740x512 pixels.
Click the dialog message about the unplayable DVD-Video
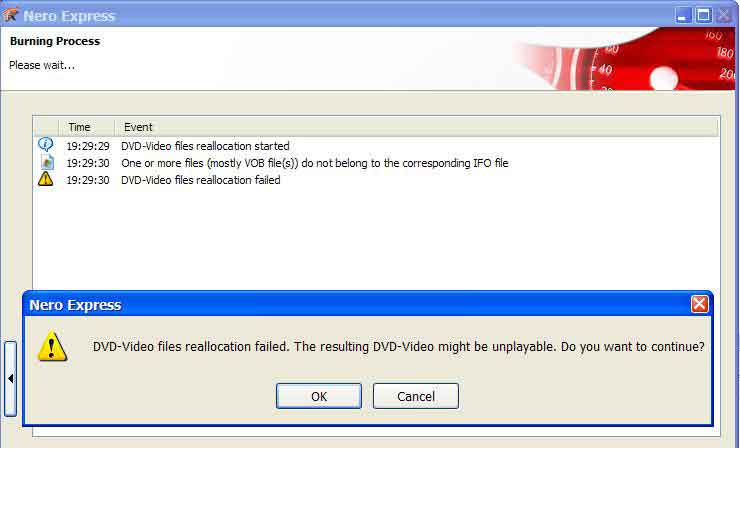tap(398, 347)
